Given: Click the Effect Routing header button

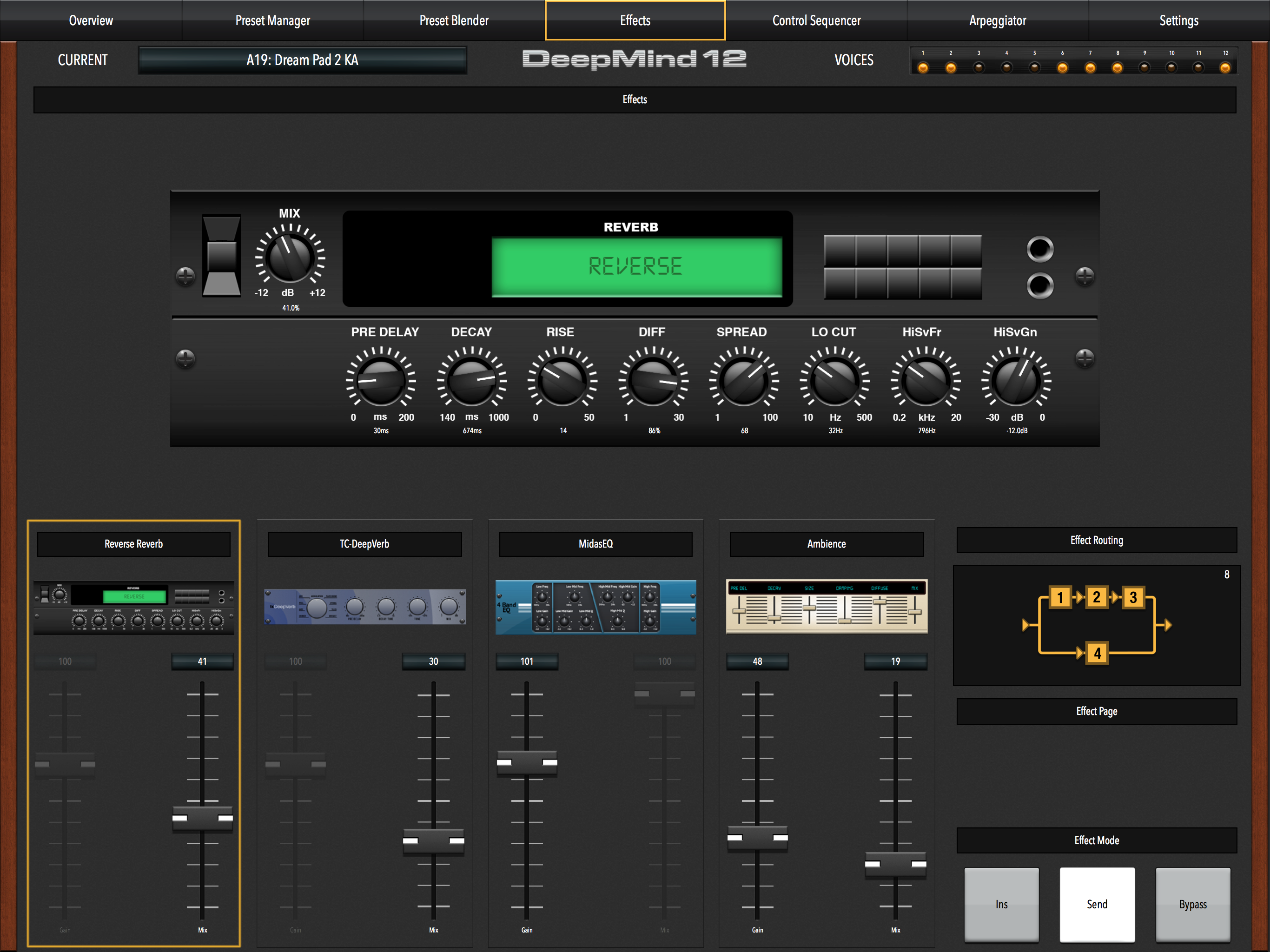Looking at the screenshot, I should click(x=1096, y=540).
